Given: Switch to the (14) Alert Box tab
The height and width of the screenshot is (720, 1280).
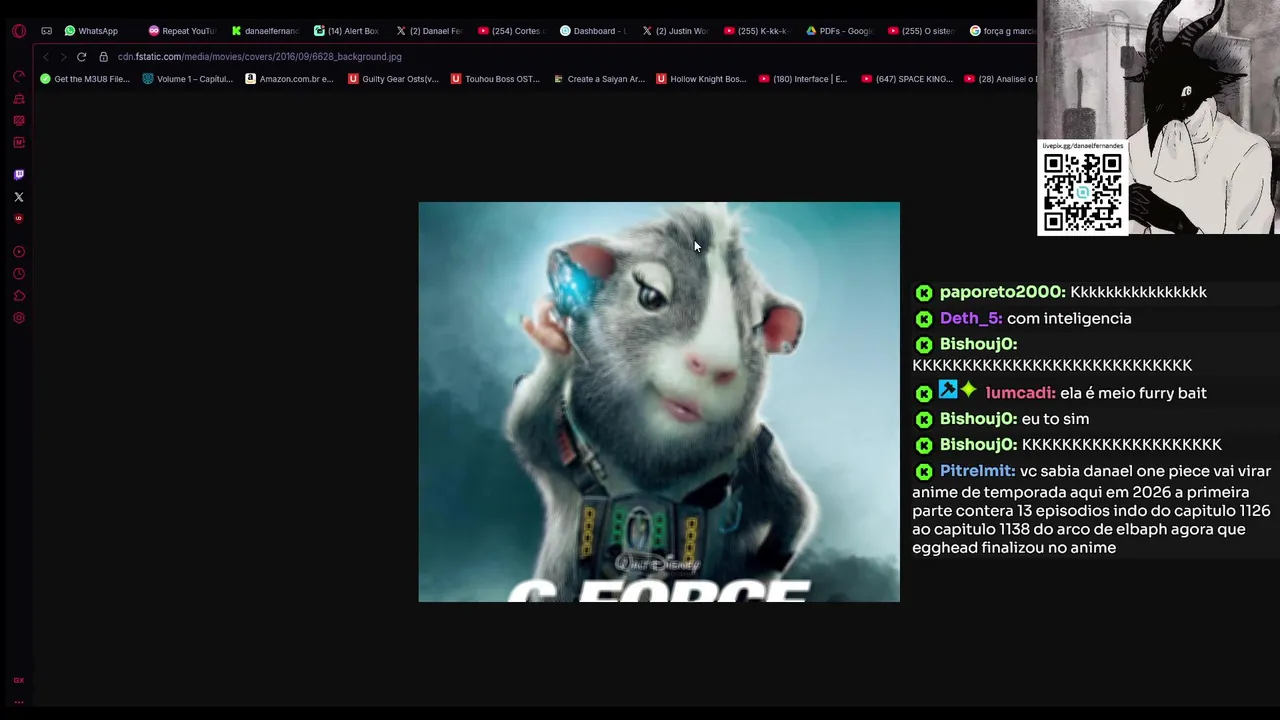Looking at the screenshot, I should 347,31.
